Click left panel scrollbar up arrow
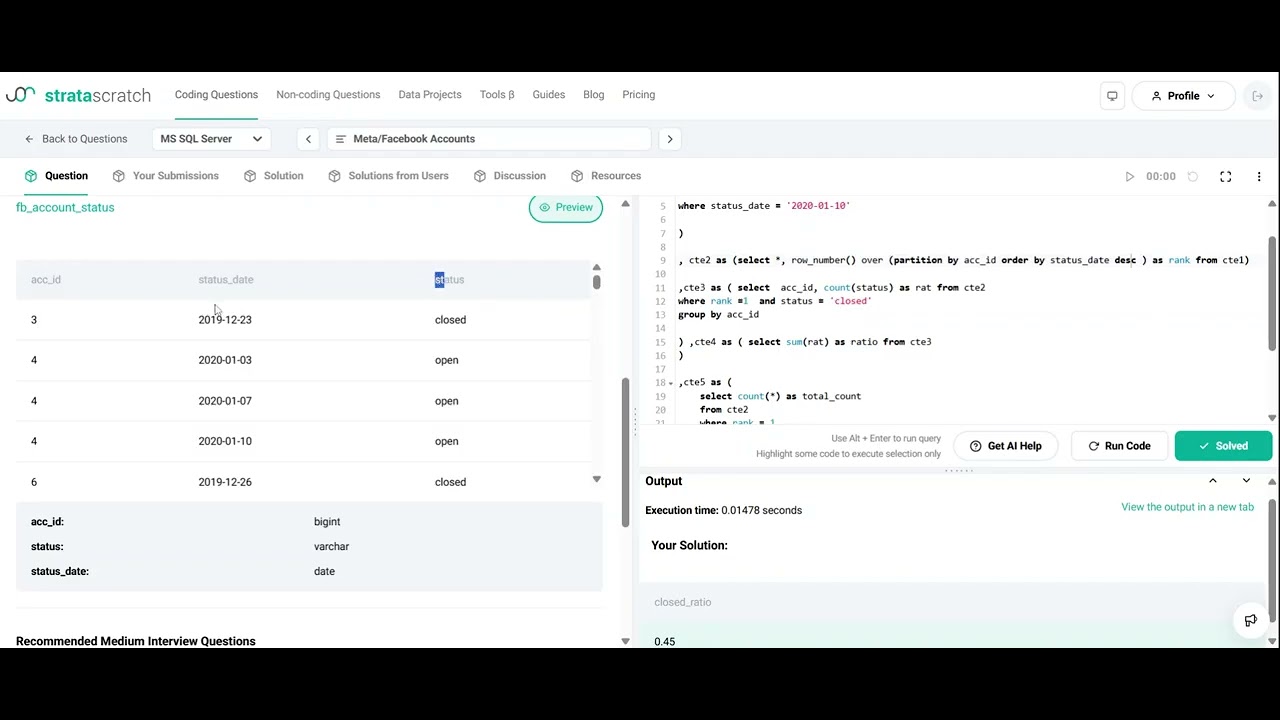Image resolution: width=1280 pixels, height=720 pixels. click(625, 204)
